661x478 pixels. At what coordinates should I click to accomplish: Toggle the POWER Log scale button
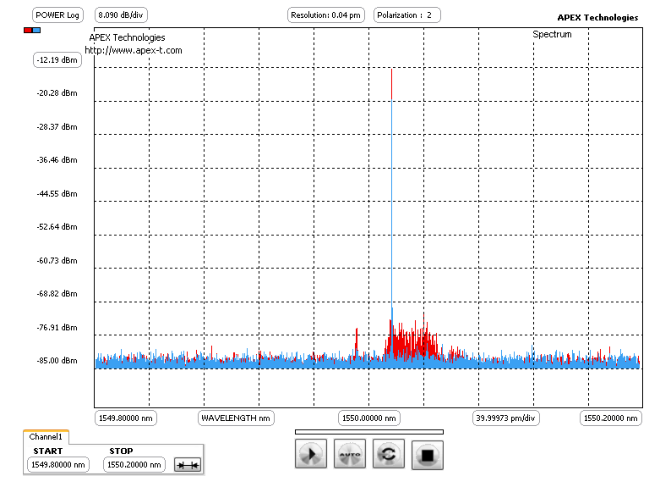click(x=56, y=16)
